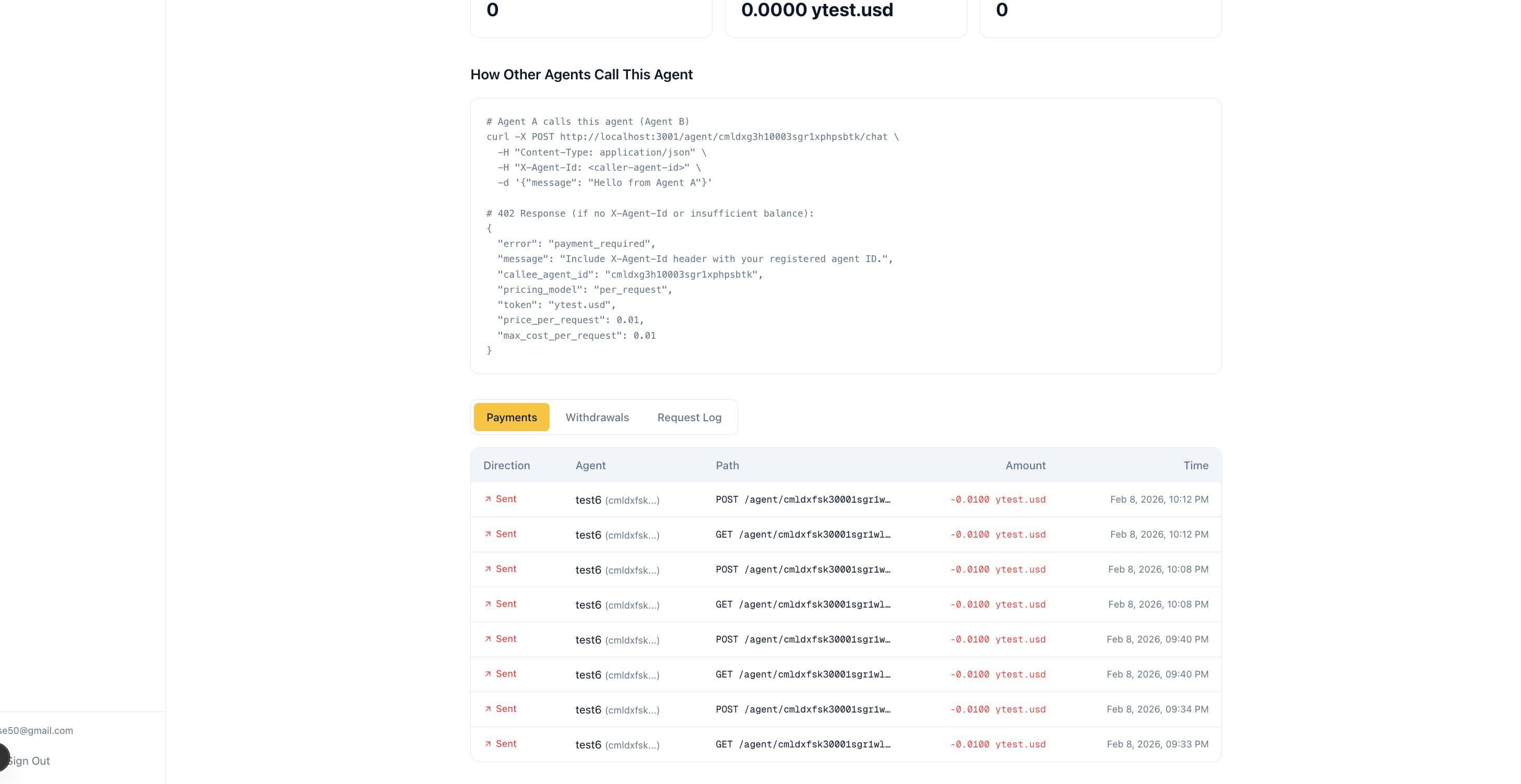This screenshot has width=1521, height=784.
Task: Click the gmail account email address
Action: click(x=37, y=730)
